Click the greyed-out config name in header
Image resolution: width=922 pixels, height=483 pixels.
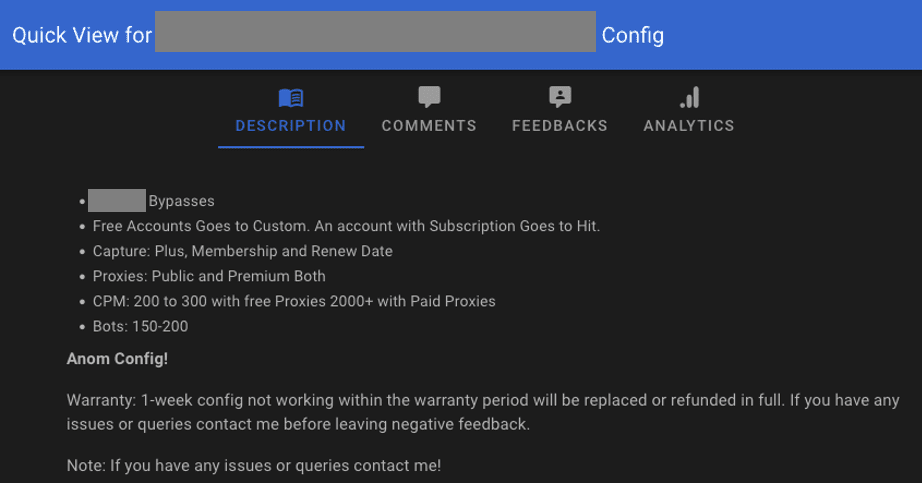click(x=375, y=31)
